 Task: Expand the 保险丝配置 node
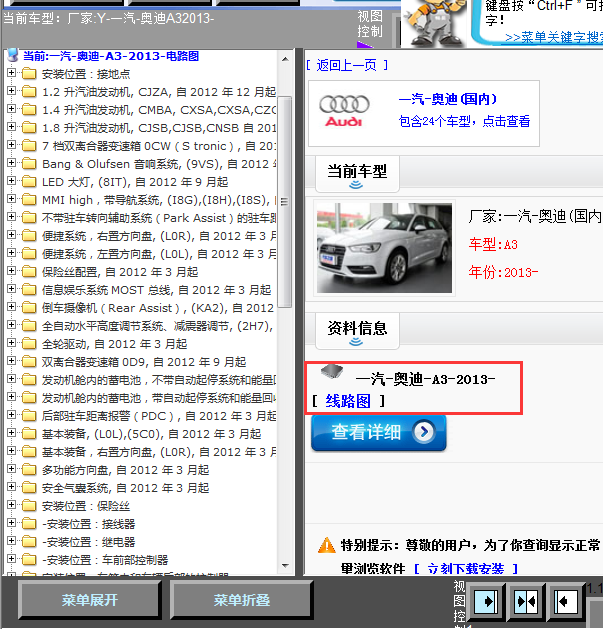[x=11, y=271]
